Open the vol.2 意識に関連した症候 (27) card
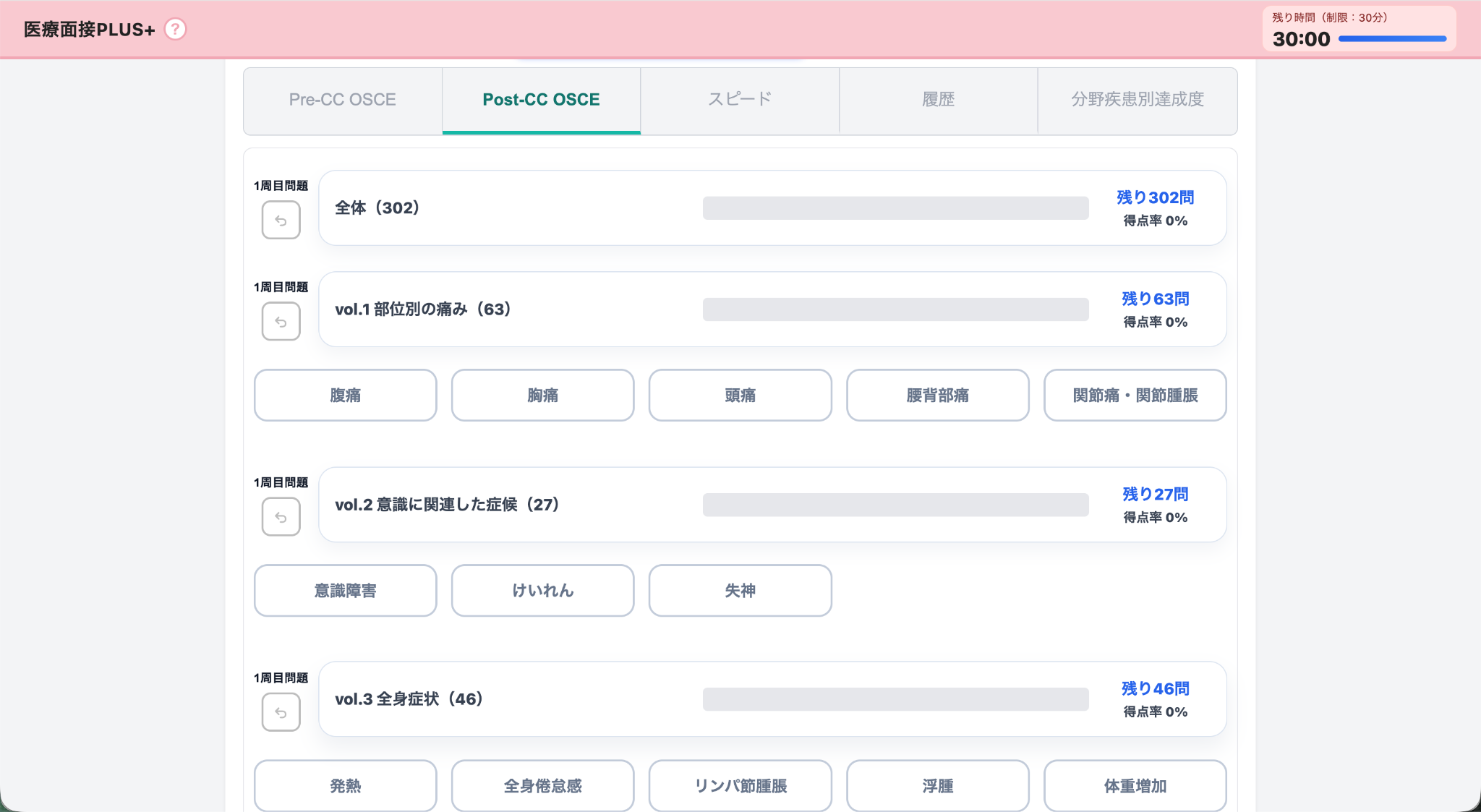 pyautogui.click(x=772, y=505)
